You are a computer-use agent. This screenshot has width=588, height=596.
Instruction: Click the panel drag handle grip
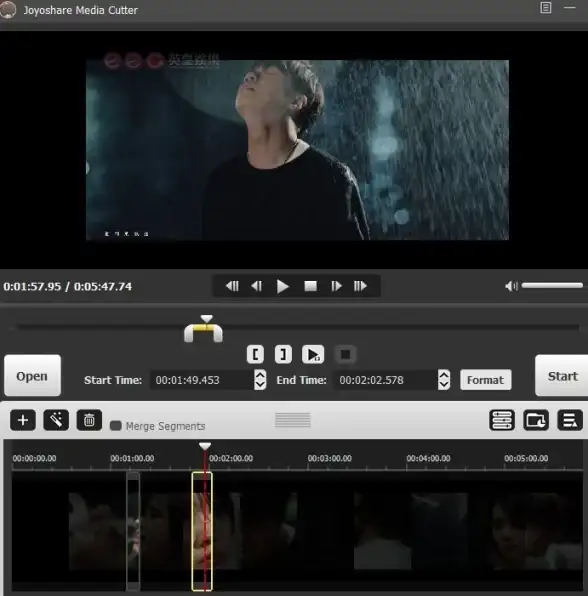point(293,420)
